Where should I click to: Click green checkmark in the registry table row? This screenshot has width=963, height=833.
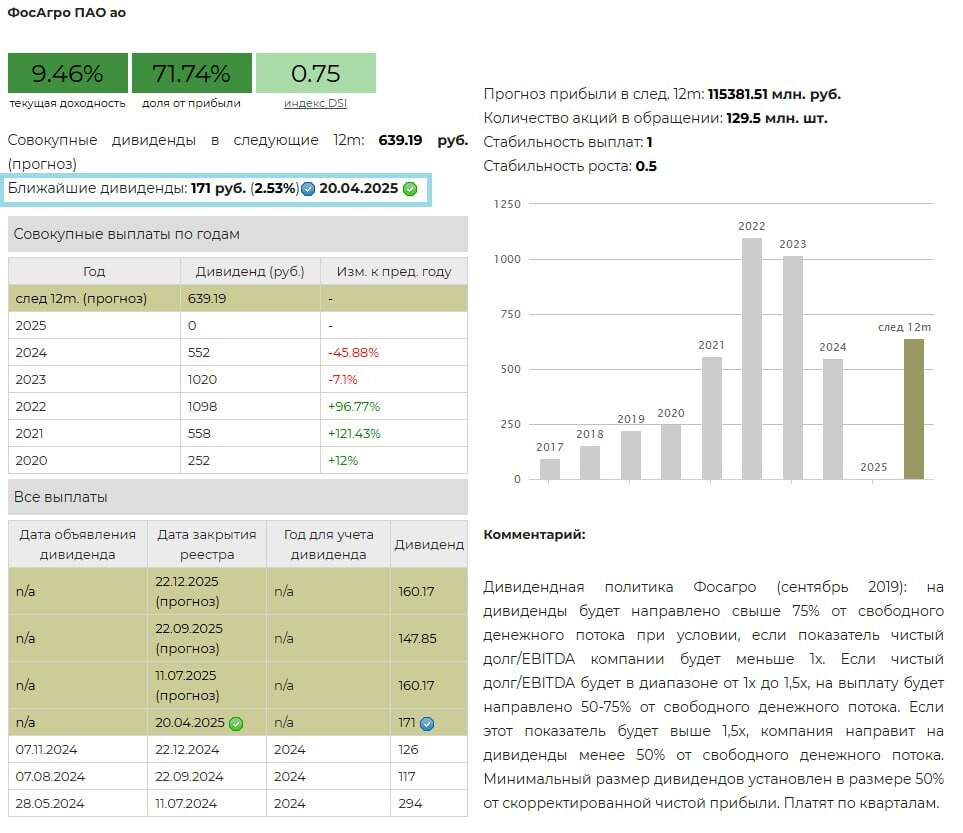236,723
